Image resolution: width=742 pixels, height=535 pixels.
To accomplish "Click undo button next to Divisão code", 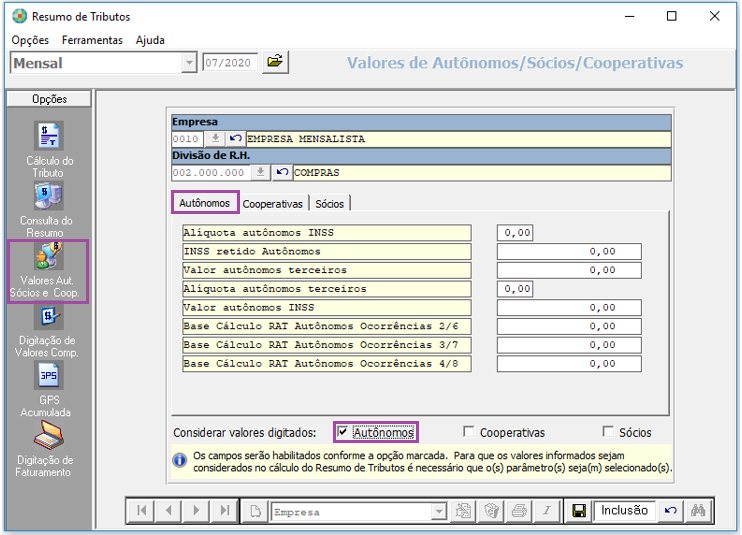I will [x=282, y=172].
